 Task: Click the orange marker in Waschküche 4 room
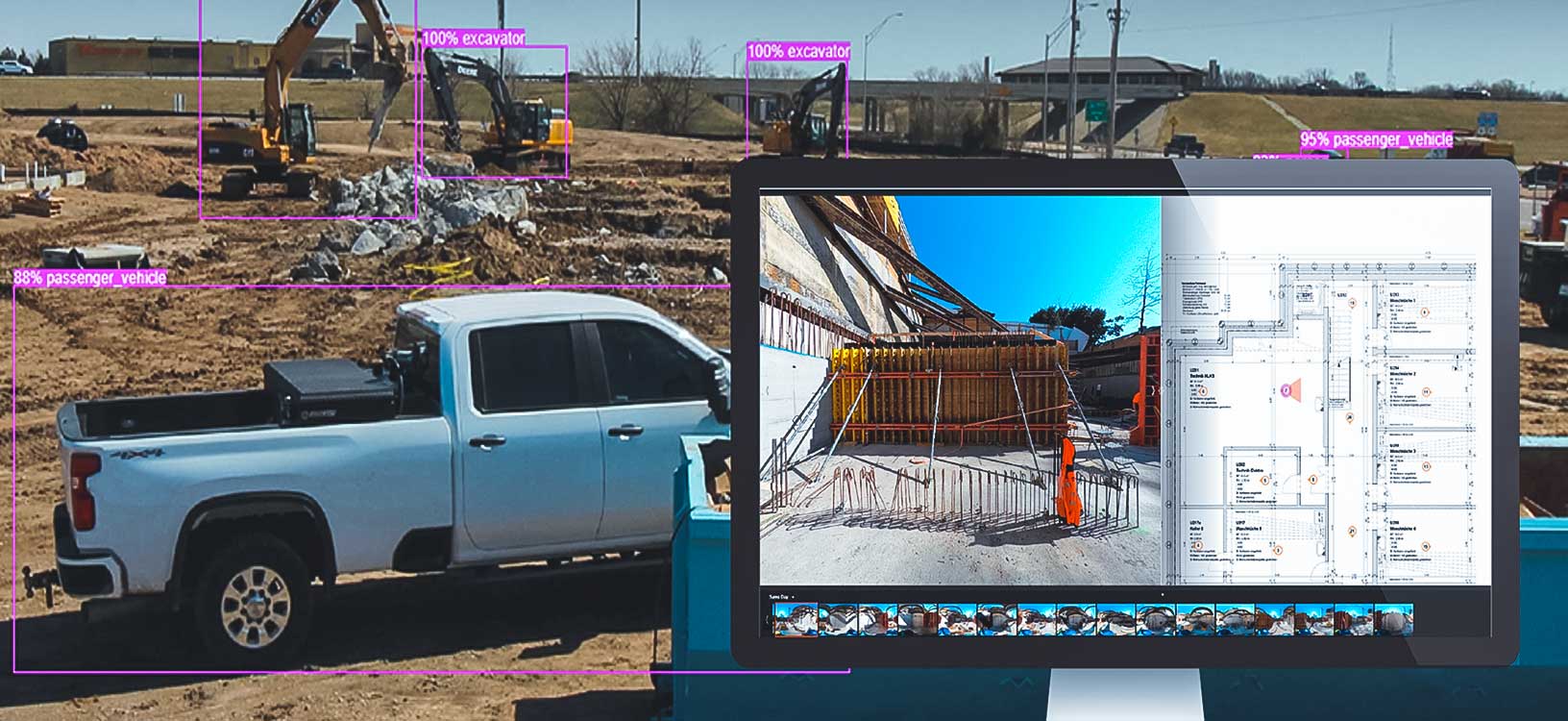tap(1426, 546)
